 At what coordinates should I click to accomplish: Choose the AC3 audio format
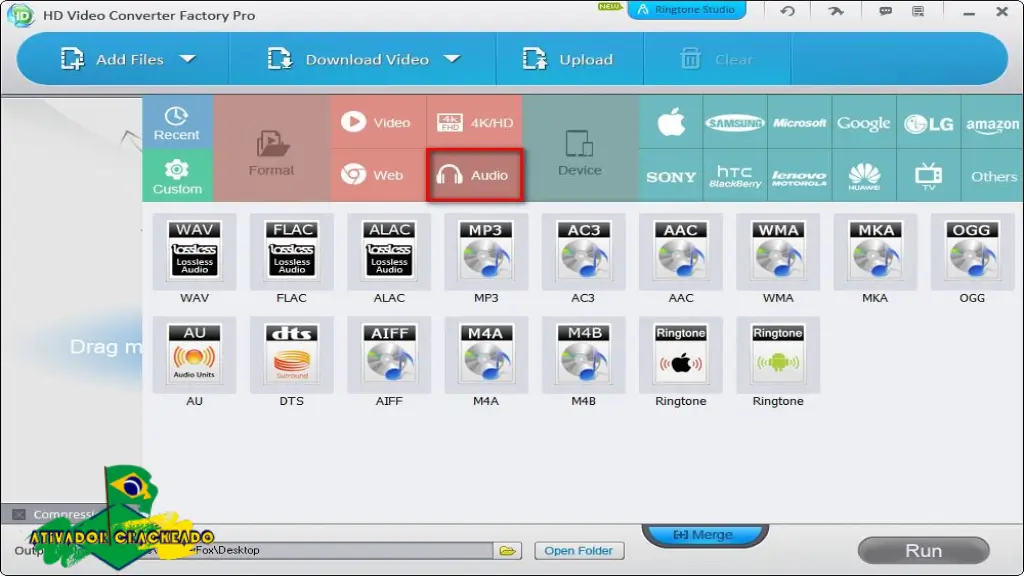point(583,252)
